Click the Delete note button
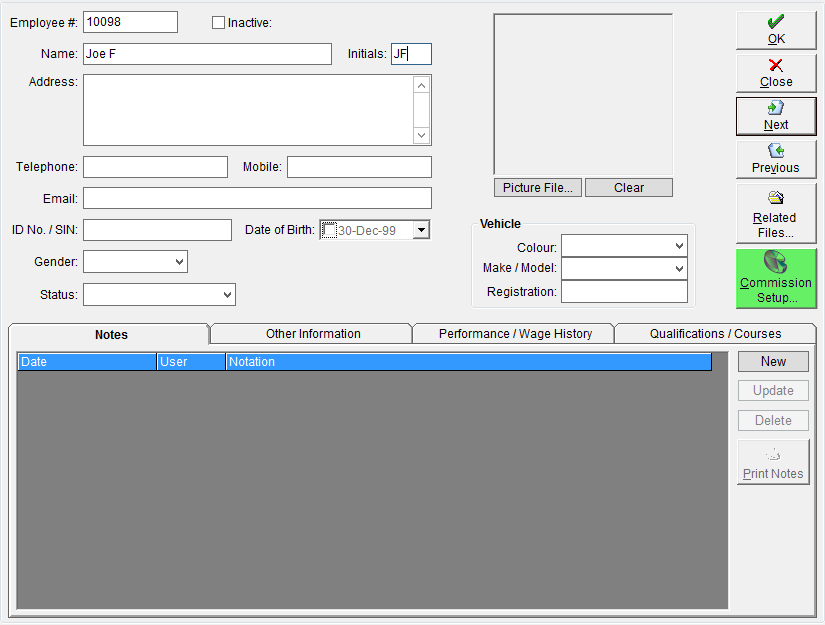Image resolution: width=825 pixels, height=625 pixels. (x=773, y=420)
